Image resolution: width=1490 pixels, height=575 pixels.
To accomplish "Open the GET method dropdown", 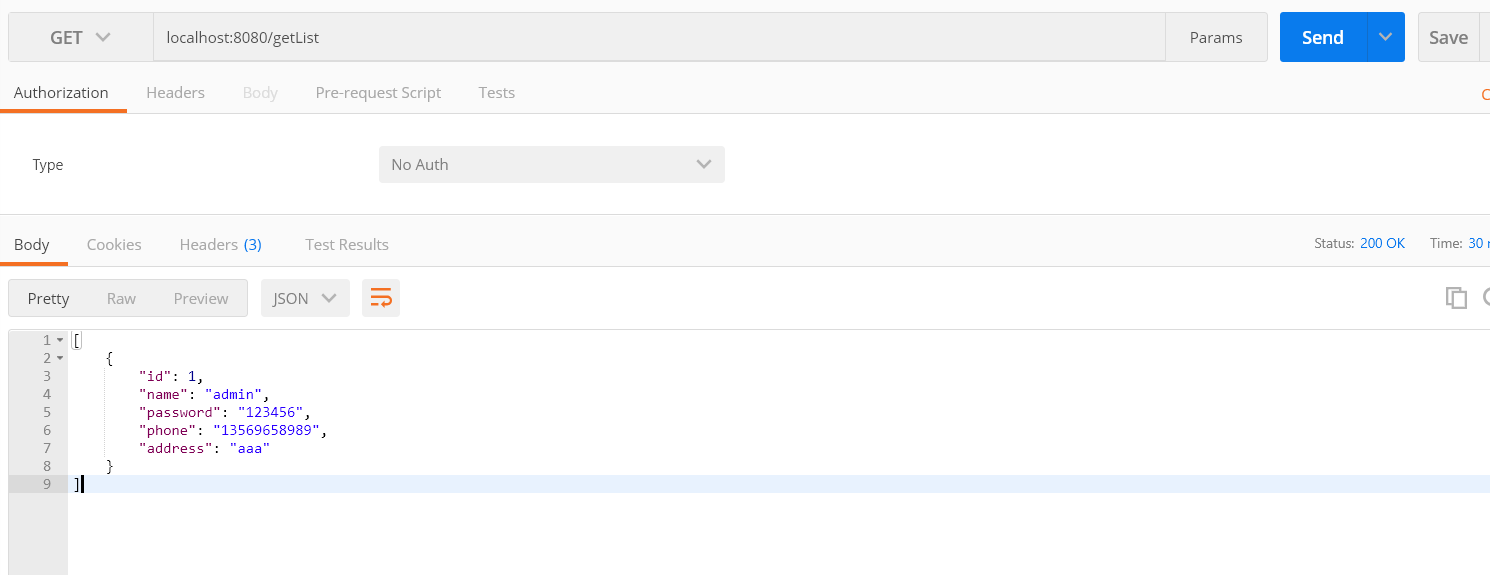I will 80,38.
